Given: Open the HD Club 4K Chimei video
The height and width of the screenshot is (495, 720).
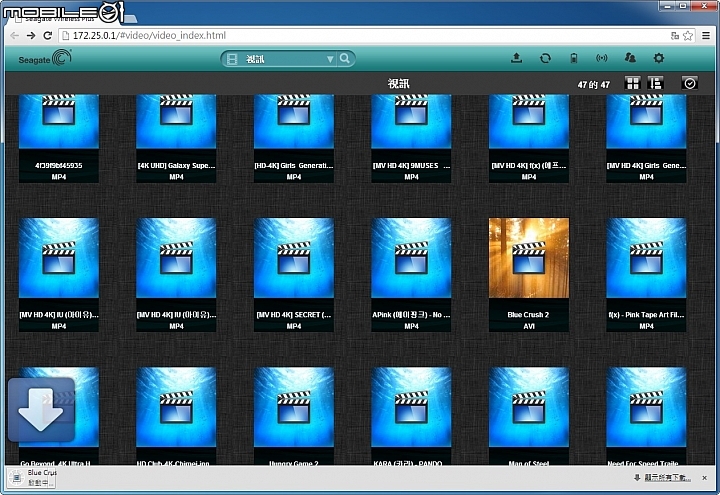Looking at the screenshot, I should [176, 416].
